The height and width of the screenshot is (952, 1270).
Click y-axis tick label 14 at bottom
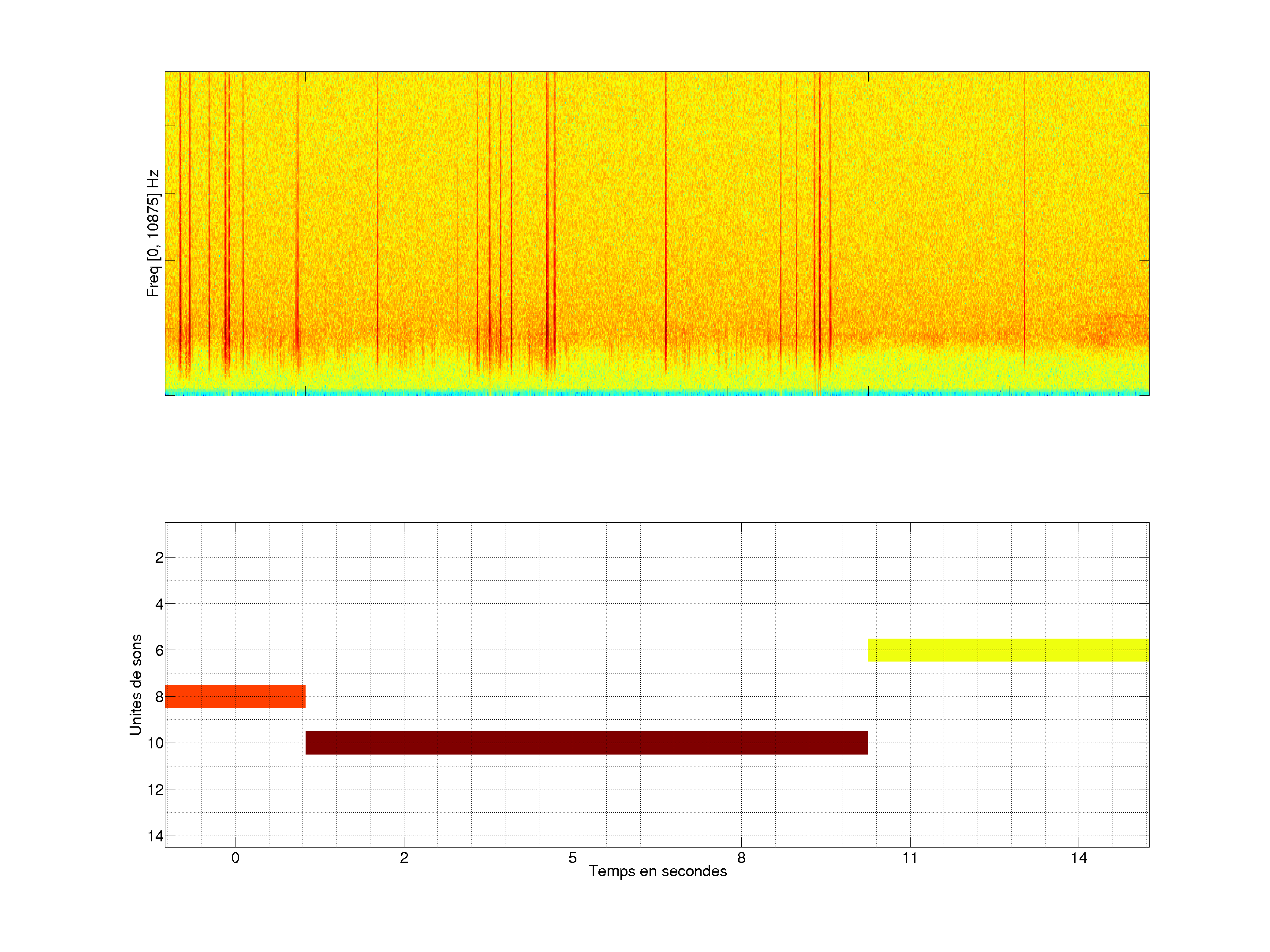coord(156,836)
